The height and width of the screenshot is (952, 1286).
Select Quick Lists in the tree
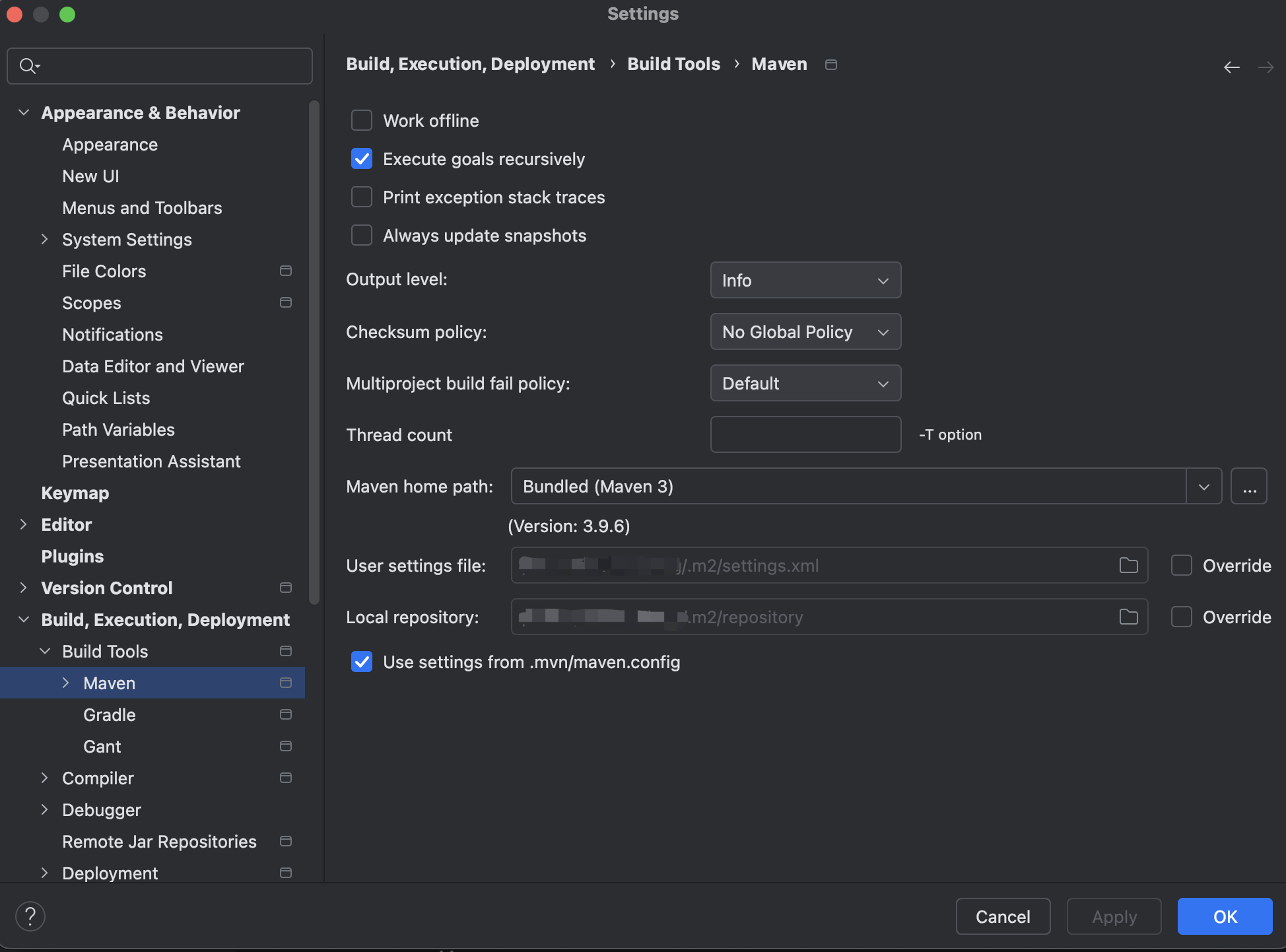(106, 398)
